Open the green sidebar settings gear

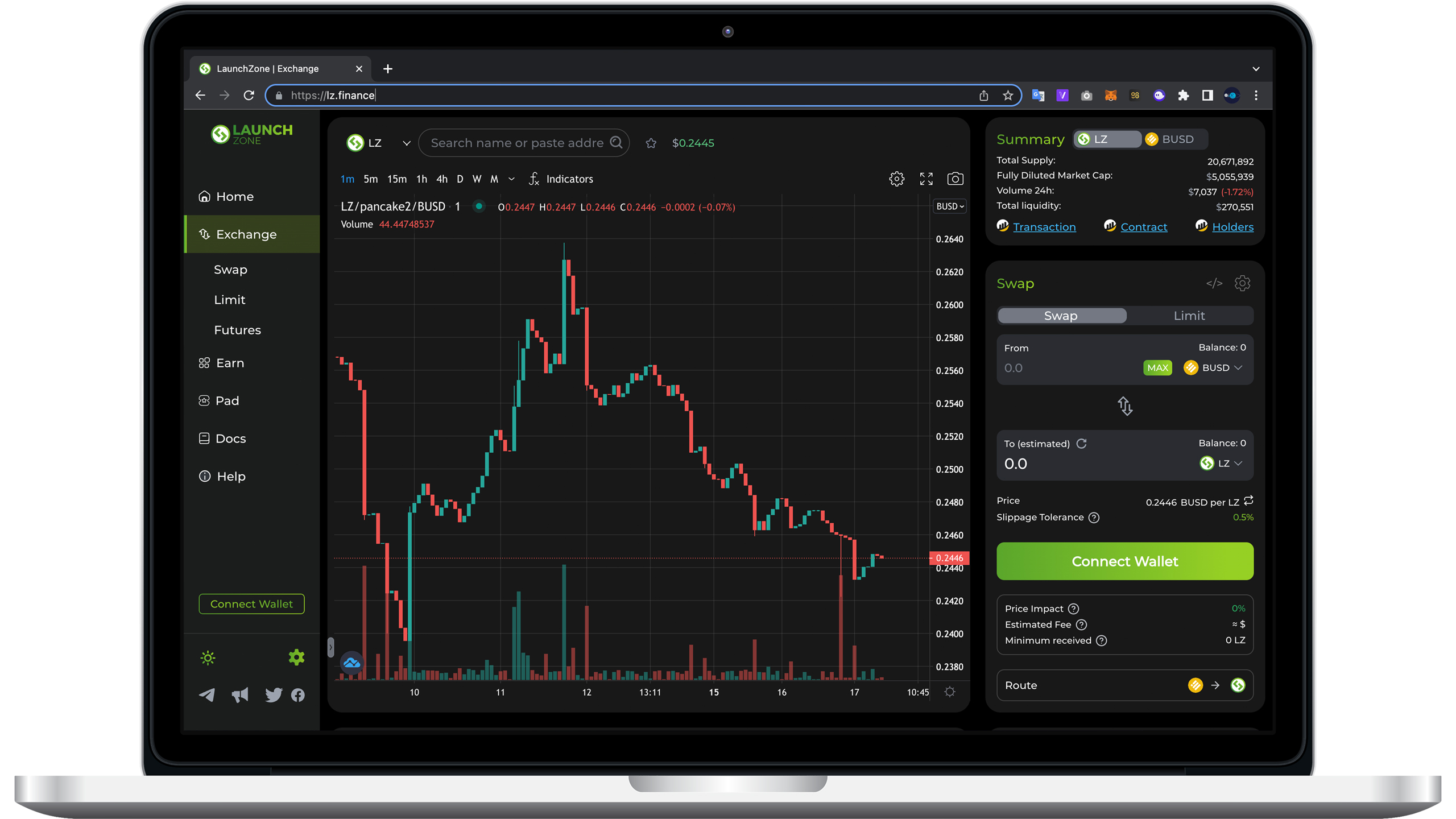[x=296, y=657]
